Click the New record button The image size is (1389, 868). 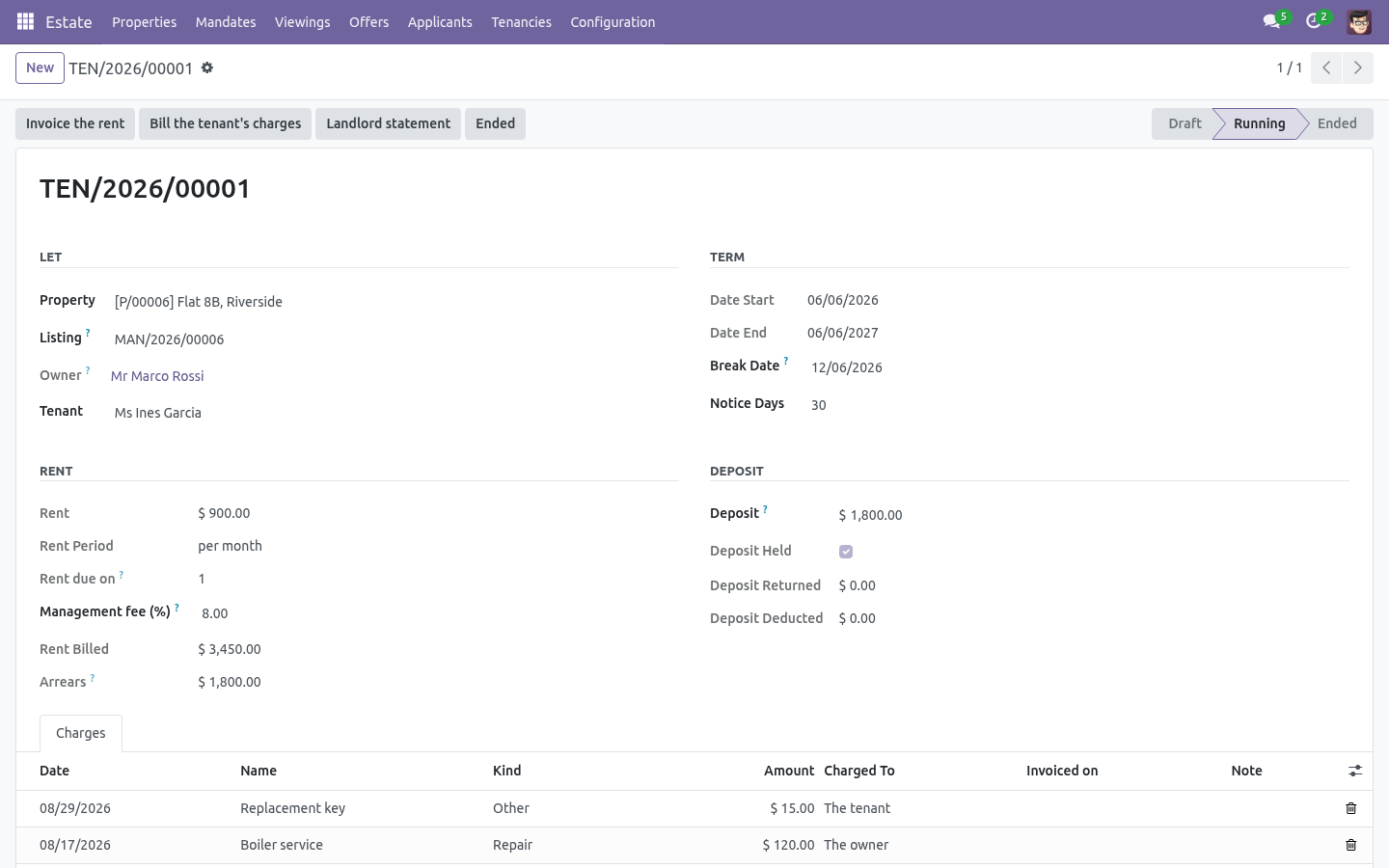(x=40, y=68)
